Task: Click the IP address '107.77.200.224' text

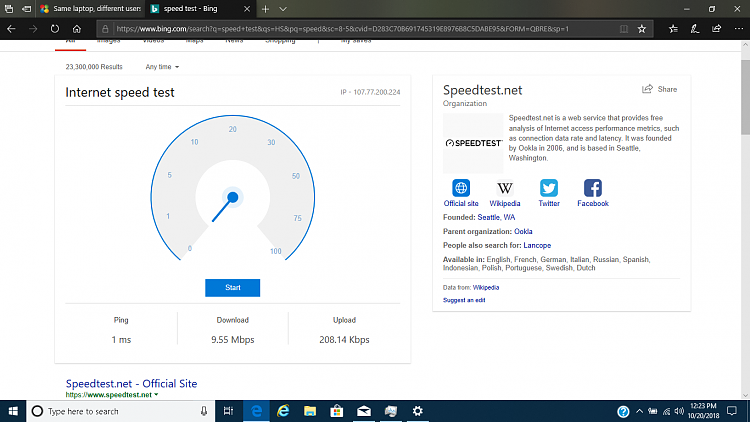Action: pos(376,92)
